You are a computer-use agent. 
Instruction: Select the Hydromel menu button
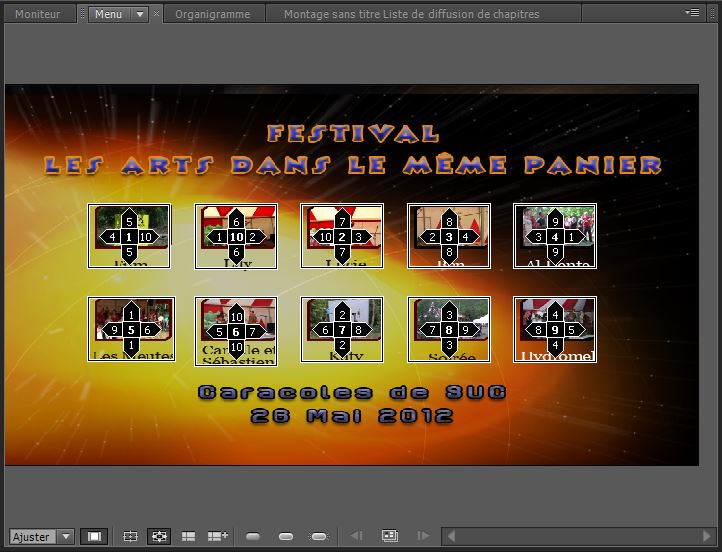point(555,329)
